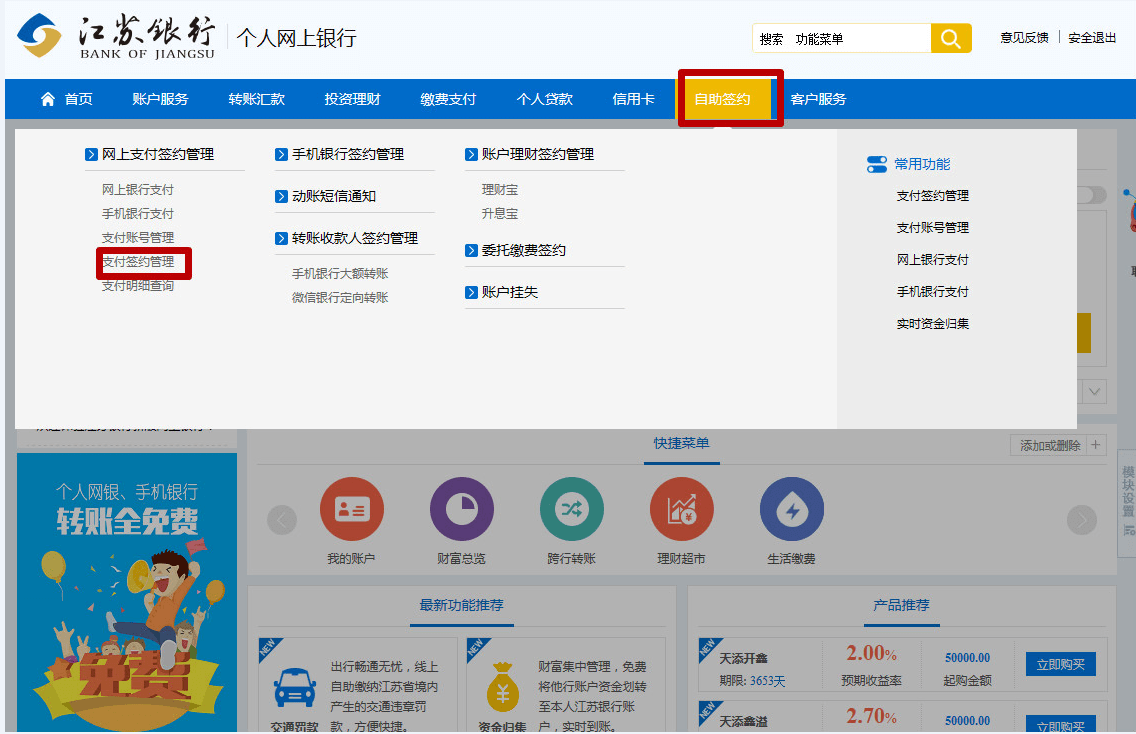Click the home icon beside 首页
The image size is (1136, 734).
pyautogui.click(x=48, y=99)
